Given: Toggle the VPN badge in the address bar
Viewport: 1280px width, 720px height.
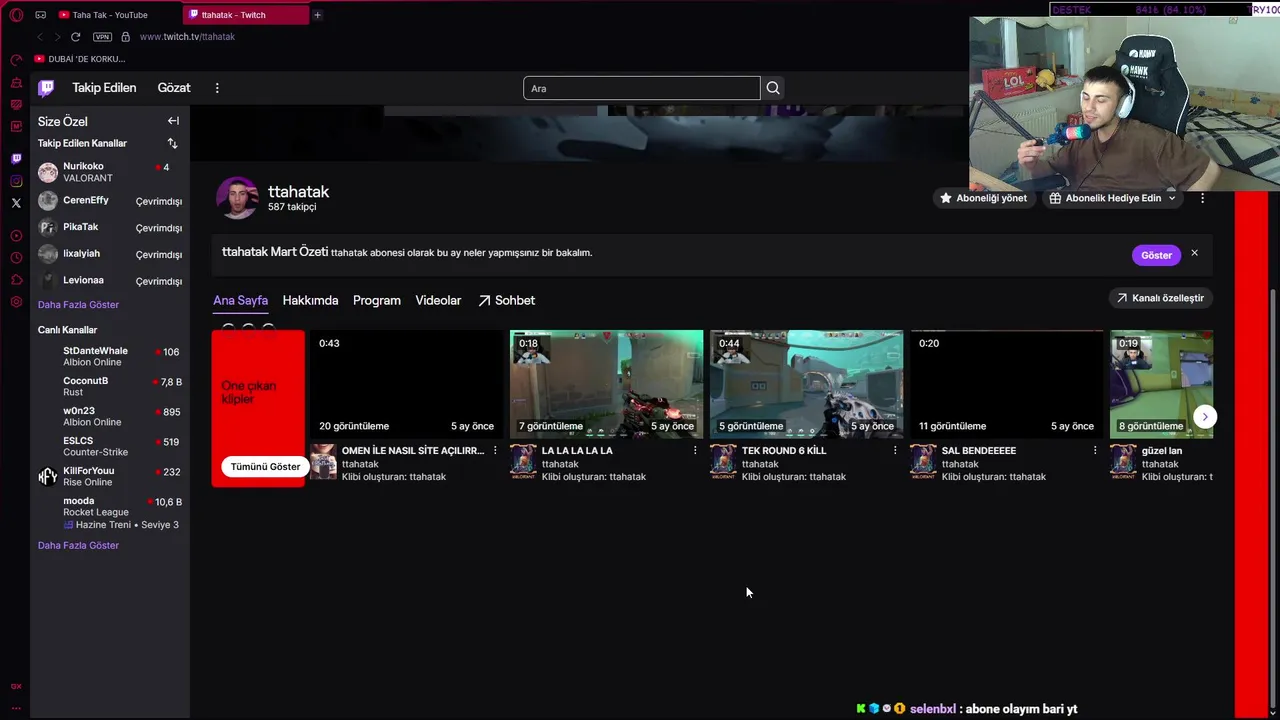Looking at the screenshot, I should [x=102, y=37].
